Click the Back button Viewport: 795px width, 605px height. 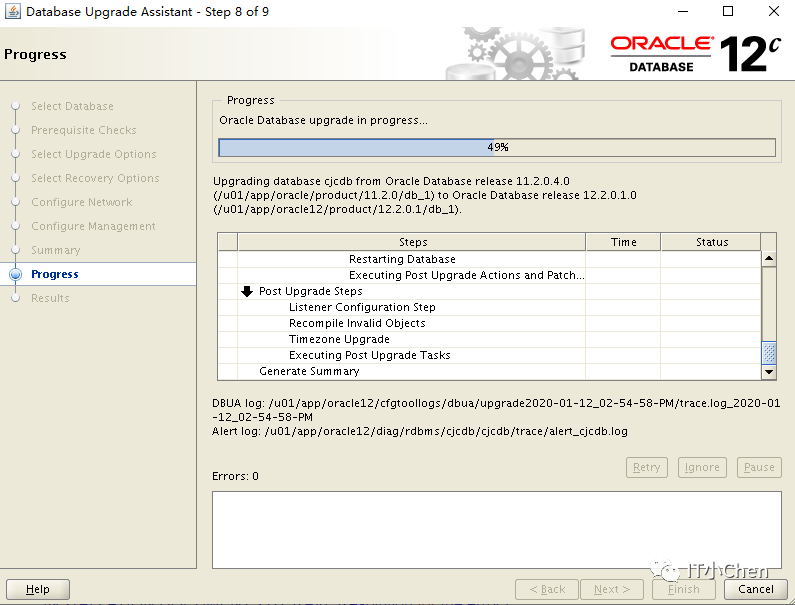(547, 589)
